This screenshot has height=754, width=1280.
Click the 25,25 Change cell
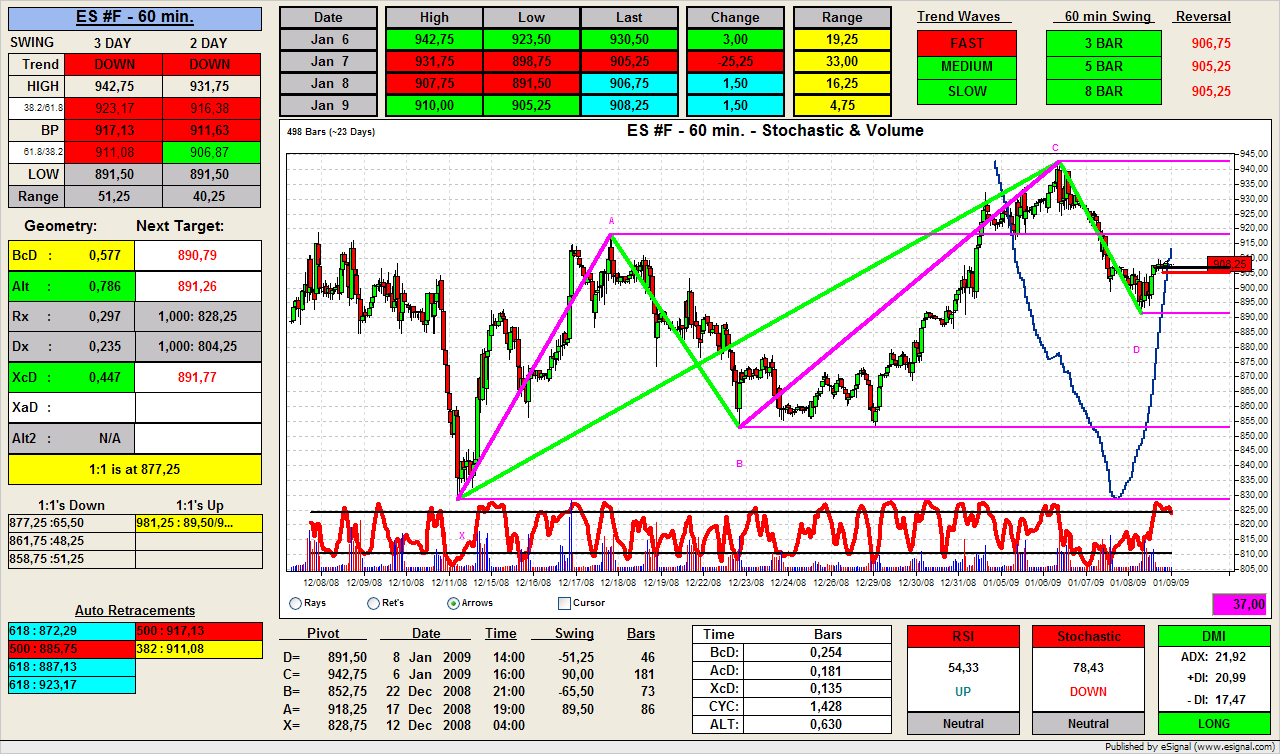(x=736, y=61)
